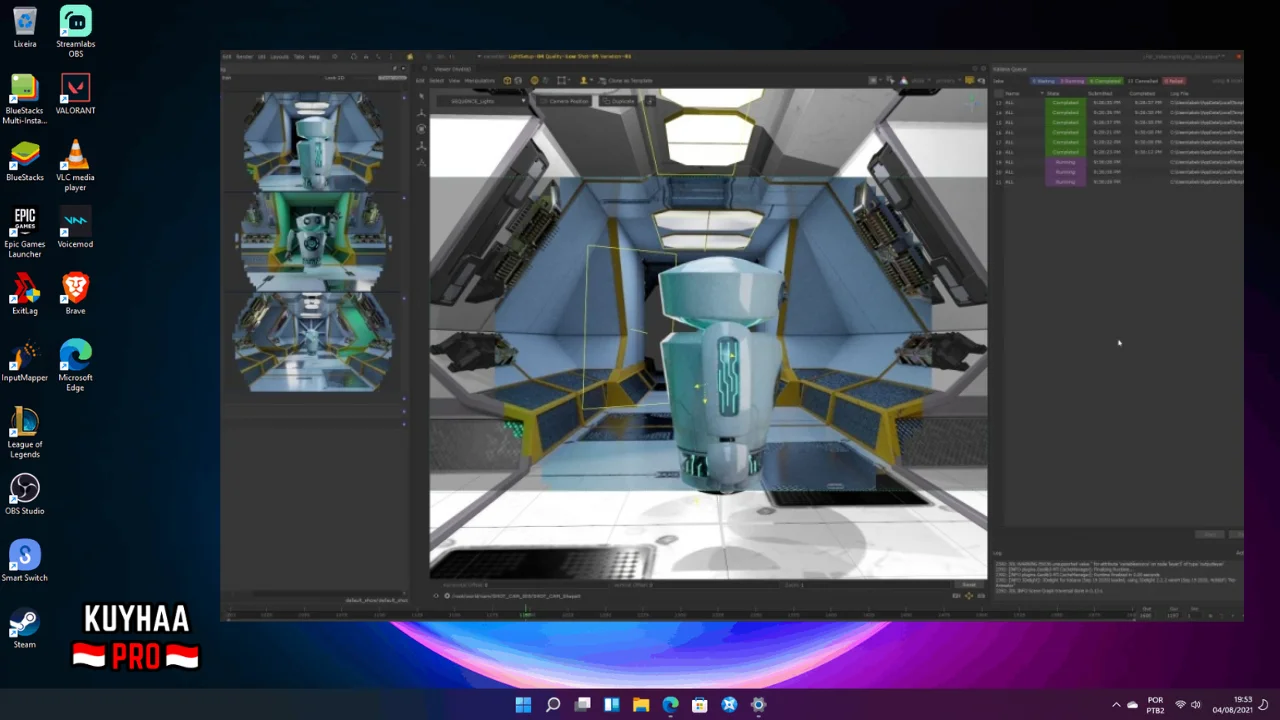Click the orange folder icon in top bar
Image resolution: width=1280 pixels, height=720 pixels.
[410, 56]
